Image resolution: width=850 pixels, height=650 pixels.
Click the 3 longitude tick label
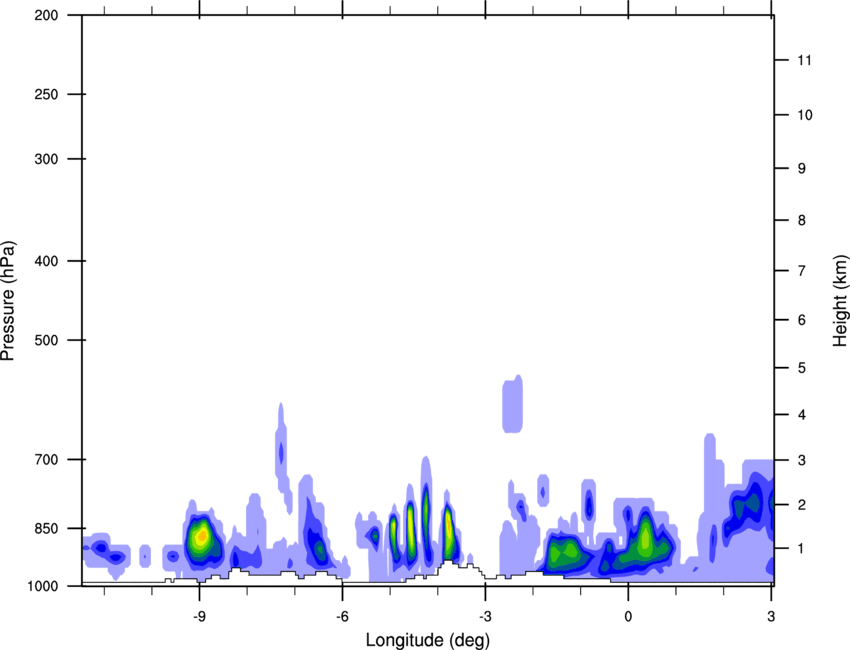tap(771, 616)
